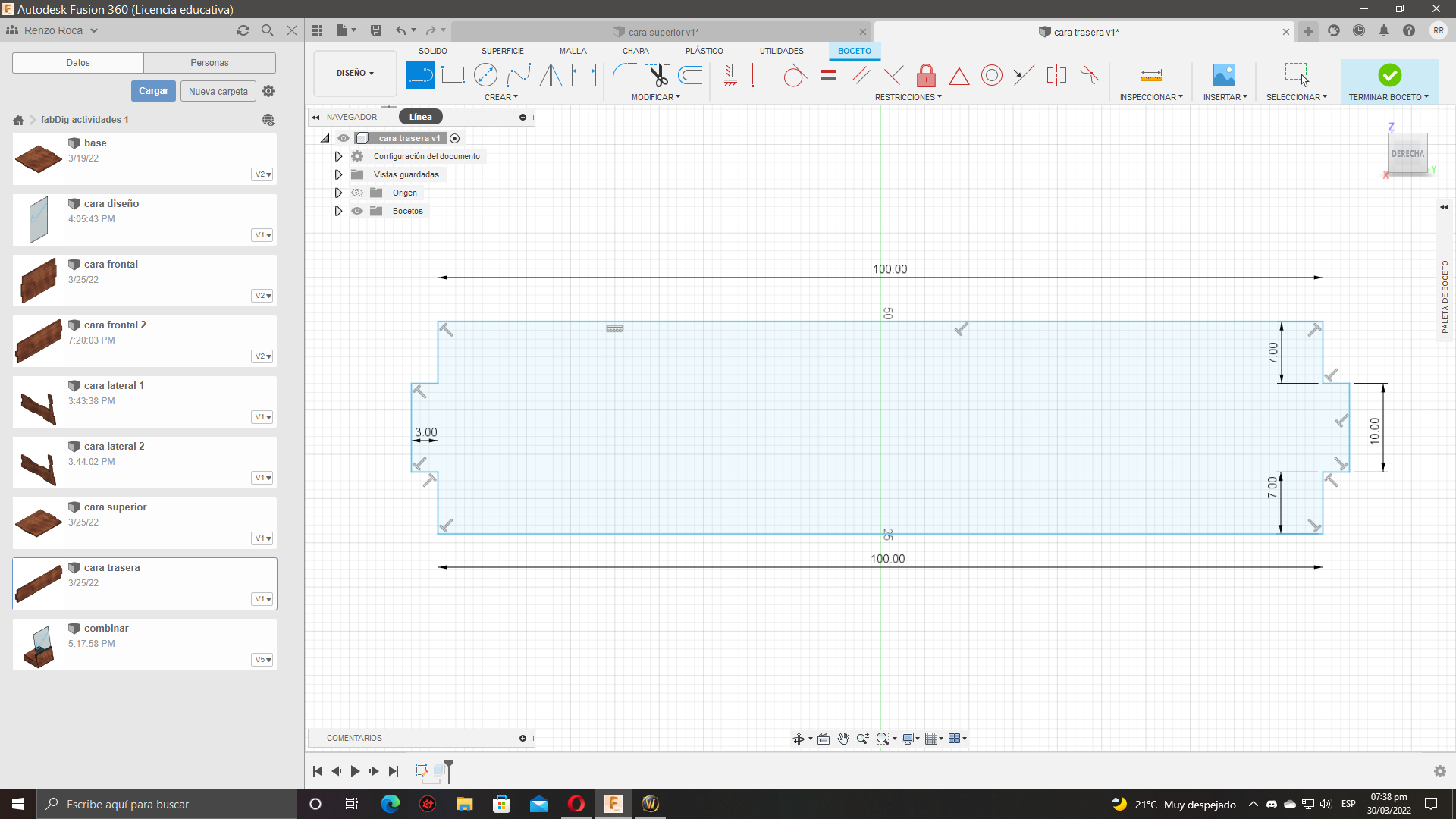Hide the Bocetos folder
Screen dimensions: 1456x819
(x=357, y=211)
